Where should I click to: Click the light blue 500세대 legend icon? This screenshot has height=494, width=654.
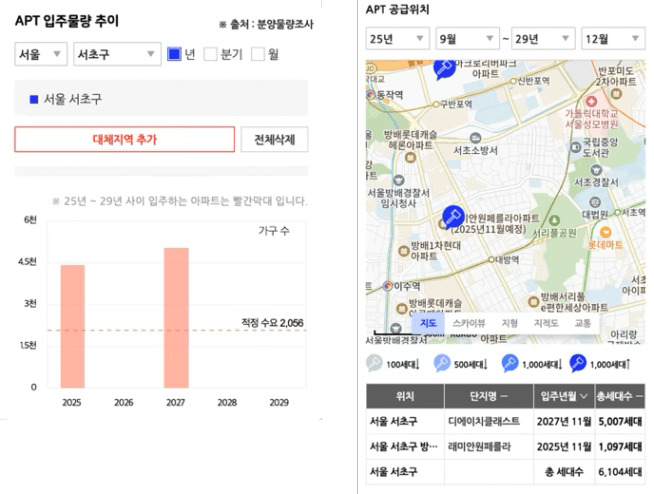442,363
